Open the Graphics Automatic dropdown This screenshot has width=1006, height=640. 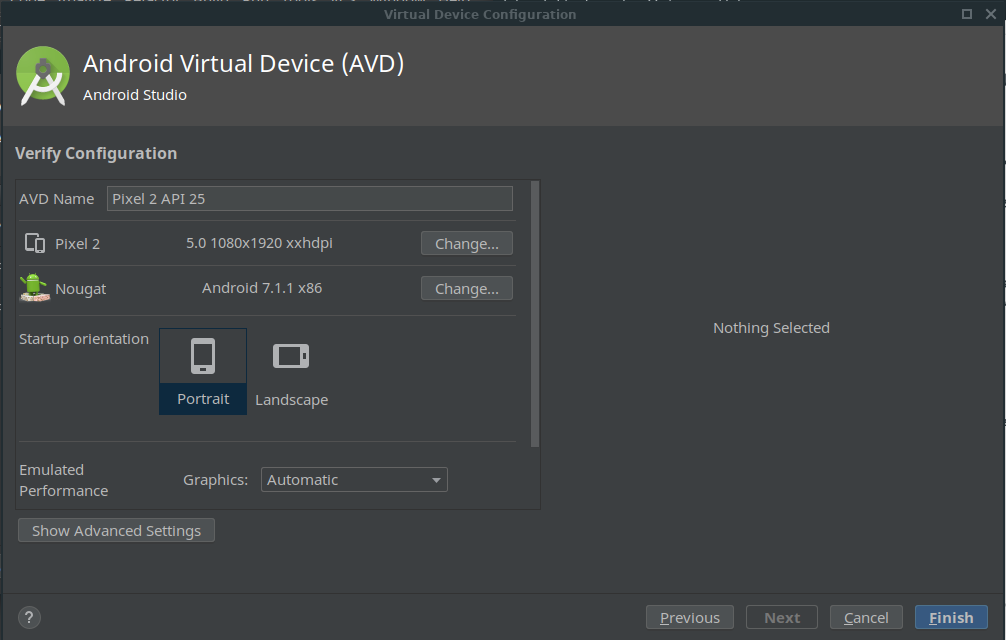point(354,480)
